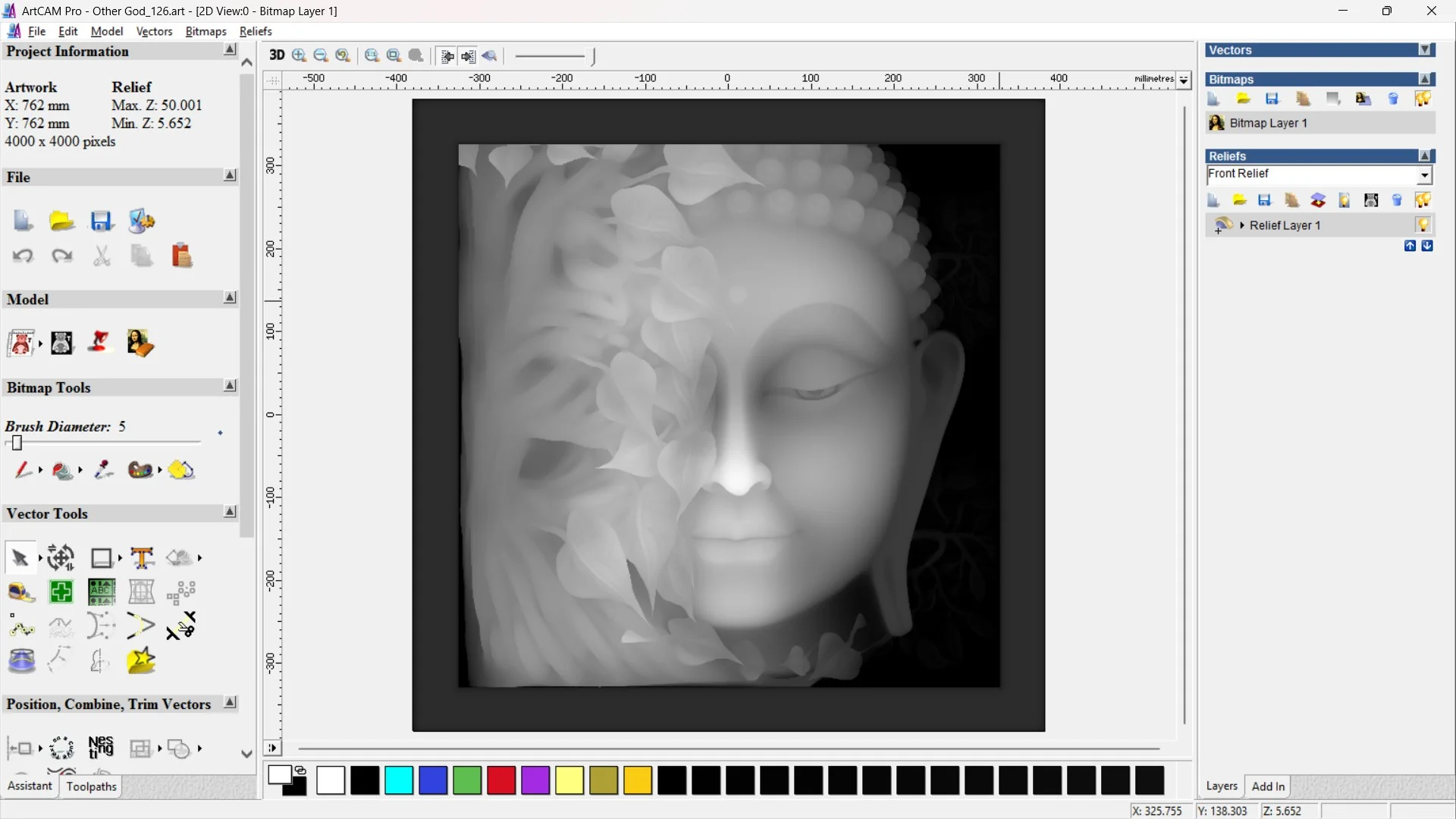Select the cyan color swatch

[x=399, y=780]
